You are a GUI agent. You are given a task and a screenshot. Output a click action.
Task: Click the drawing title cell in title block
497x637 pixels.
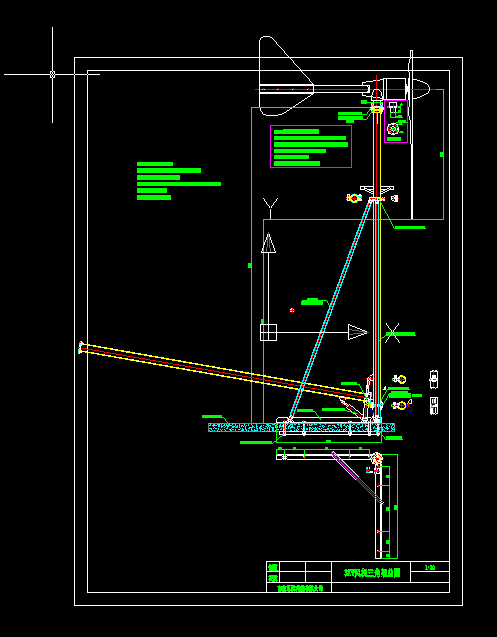coord(371,572)
